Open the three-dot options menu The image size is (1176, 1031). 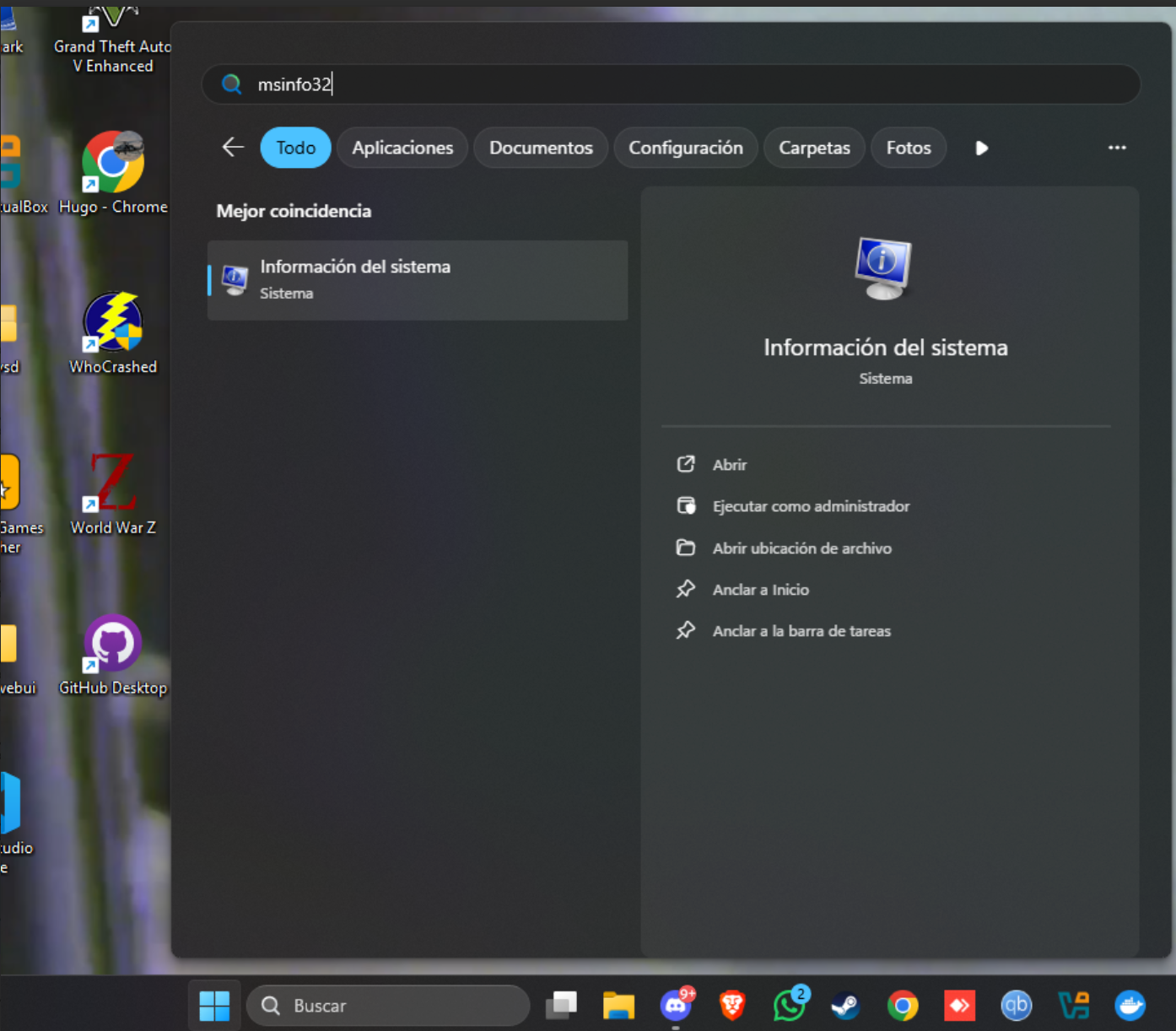(x=1117, y=148)
